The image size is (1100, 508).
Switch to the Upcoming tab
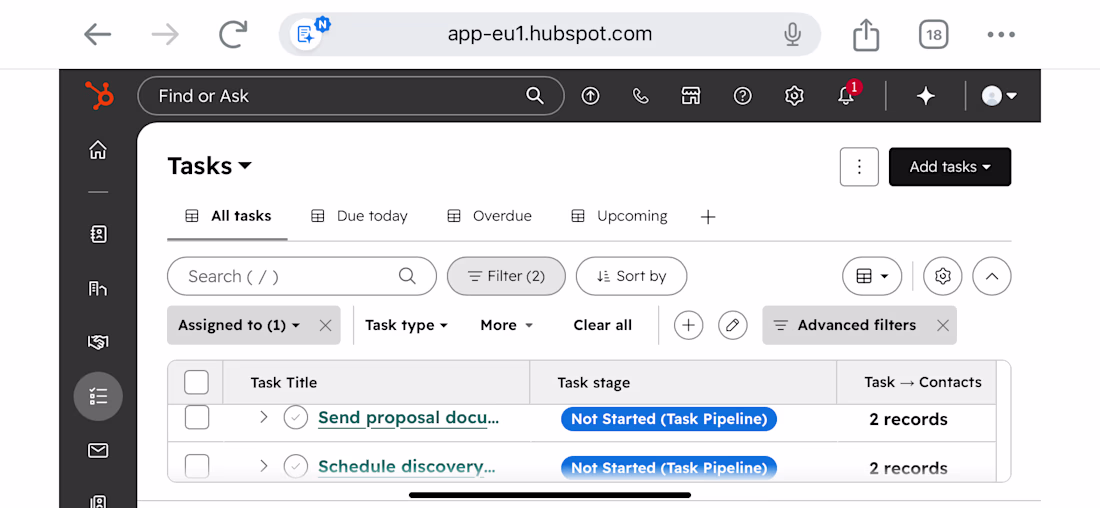(x=619, y=216)
